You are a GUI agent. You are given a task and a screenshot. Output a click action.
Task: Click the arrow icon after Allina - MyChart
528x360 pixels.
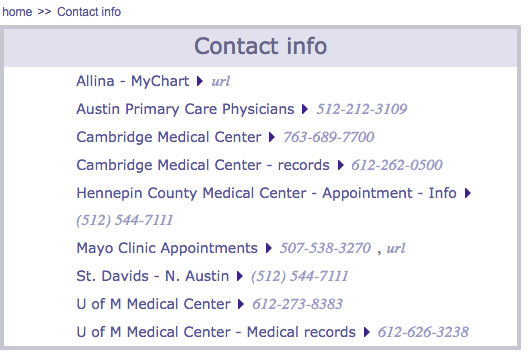200,81
